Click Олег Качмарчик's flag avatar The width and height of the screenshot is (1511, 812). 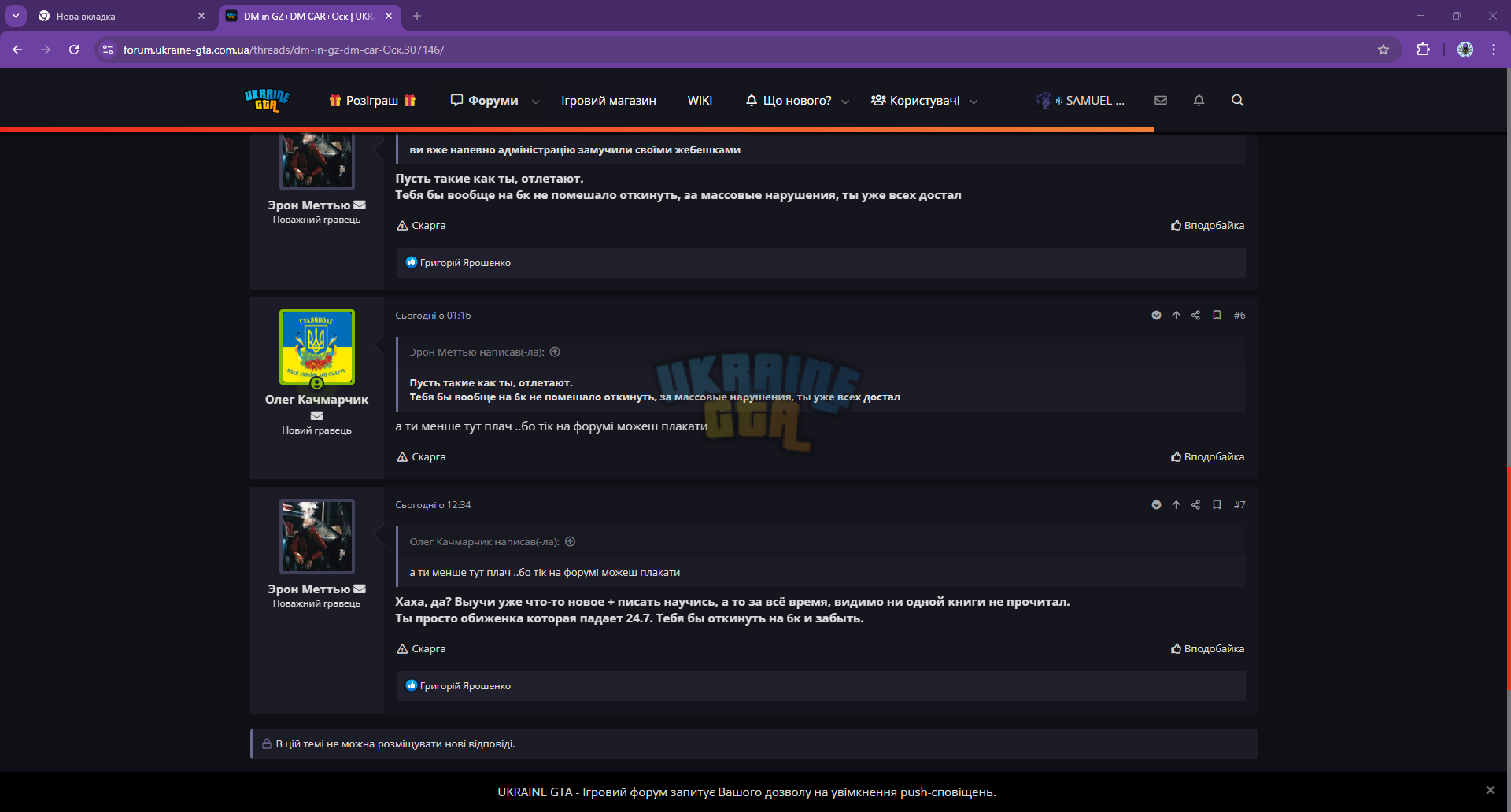click(317, 347)
